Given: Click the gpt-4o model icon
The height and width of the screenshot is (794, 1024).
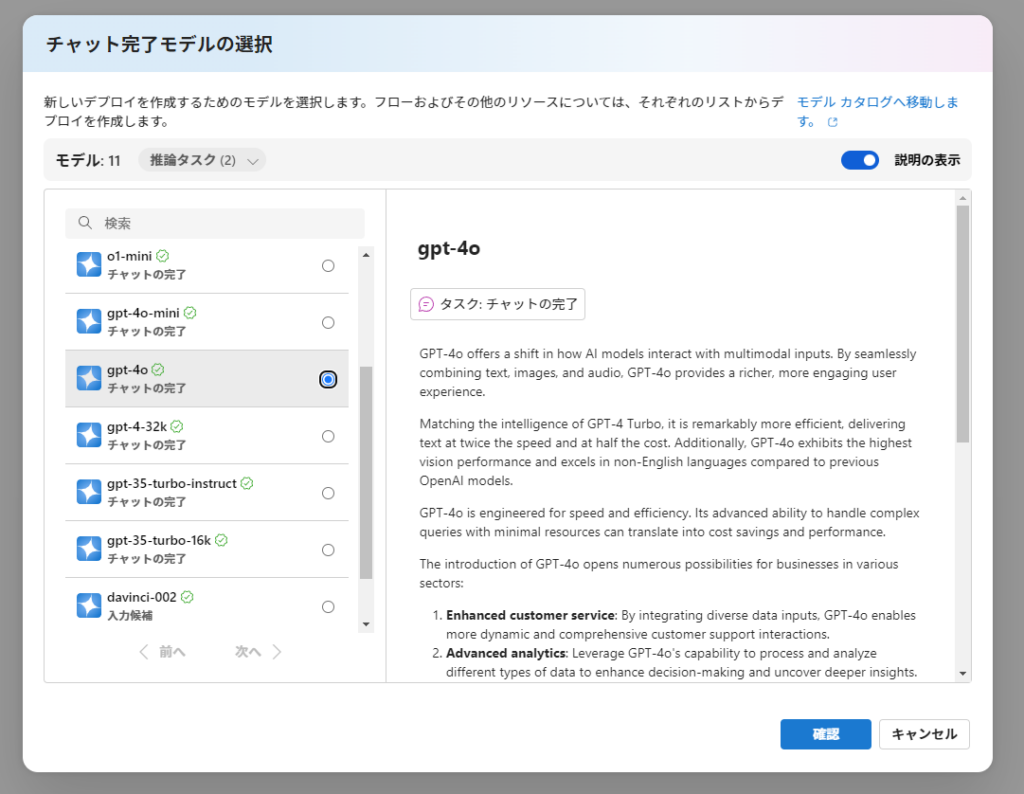Looking at the screenshot, I should click(x=89, y=379).
